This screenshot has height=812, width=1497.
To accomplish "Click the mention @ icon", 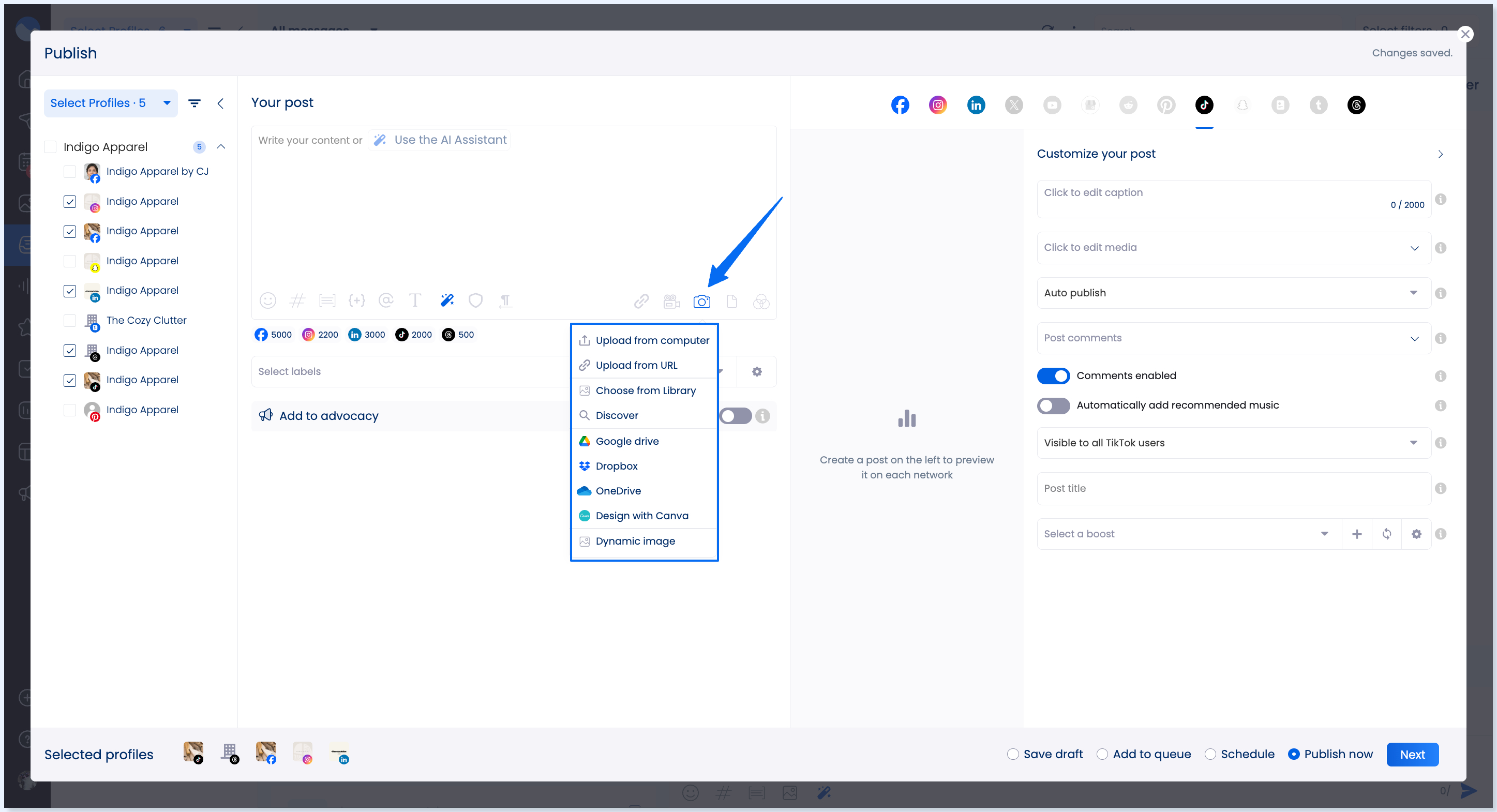I will (x=386, y=300).
